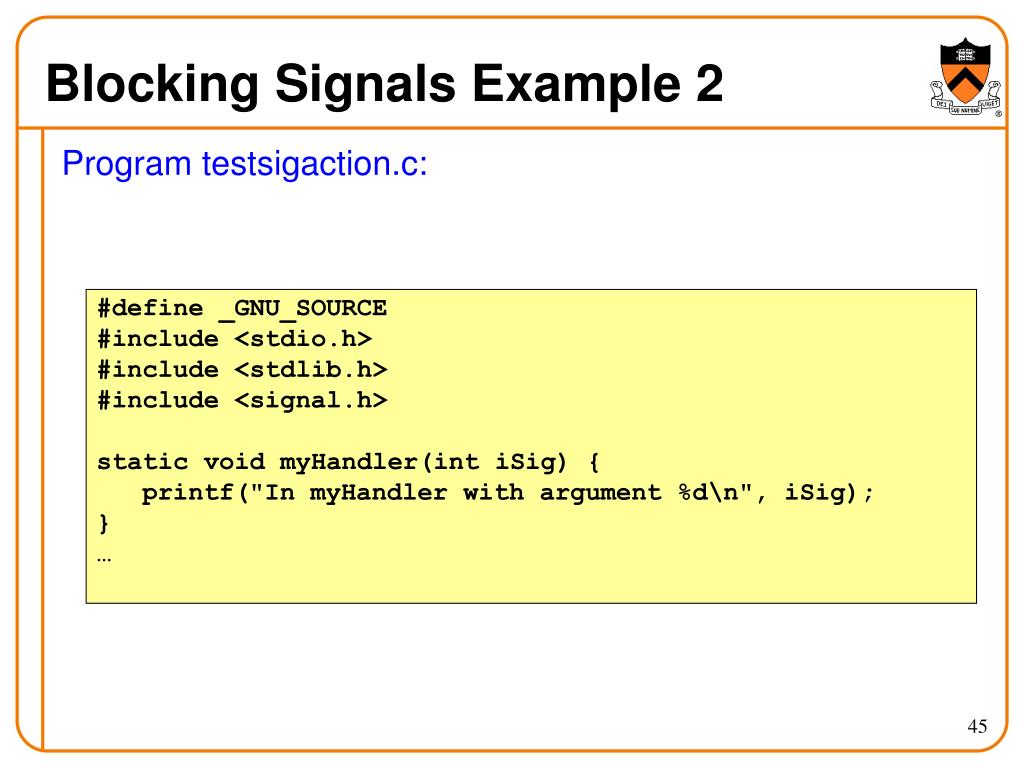Click the #define _GNU_SOURCE line

[242, 308]
